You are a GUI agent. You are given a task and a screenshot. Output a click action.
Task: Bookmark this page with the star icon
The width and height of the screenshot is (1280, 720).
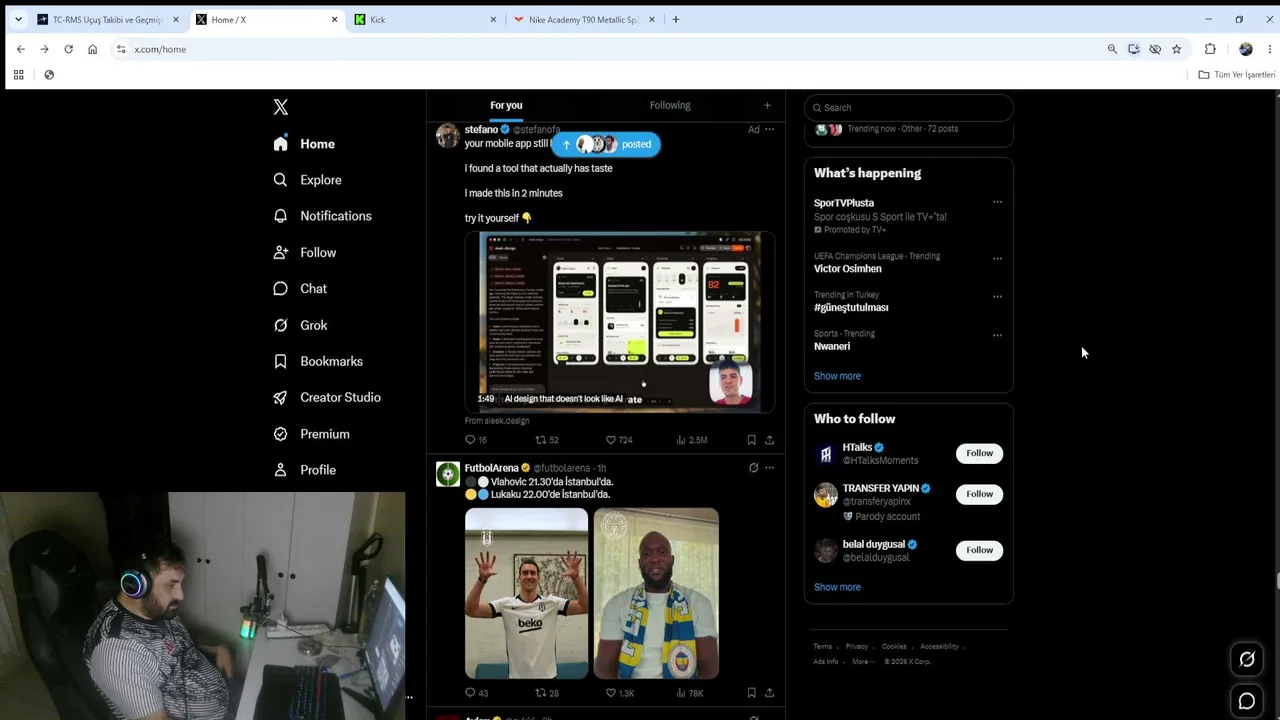pos(1176,49)
